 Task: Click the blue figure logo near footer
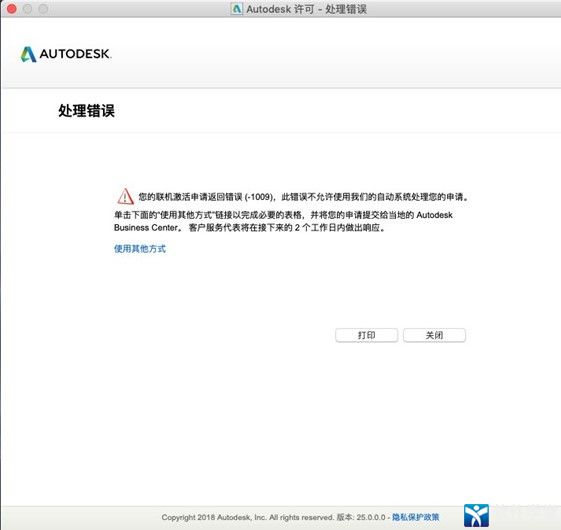476,515
